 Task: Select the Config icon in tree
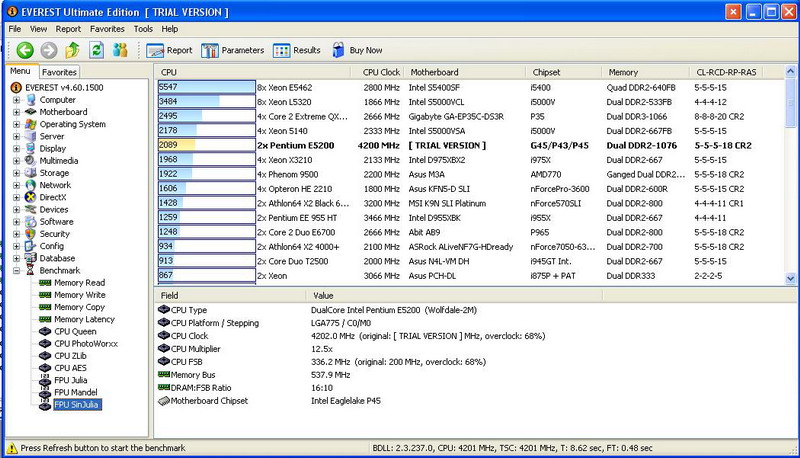(x=31, y=246)
